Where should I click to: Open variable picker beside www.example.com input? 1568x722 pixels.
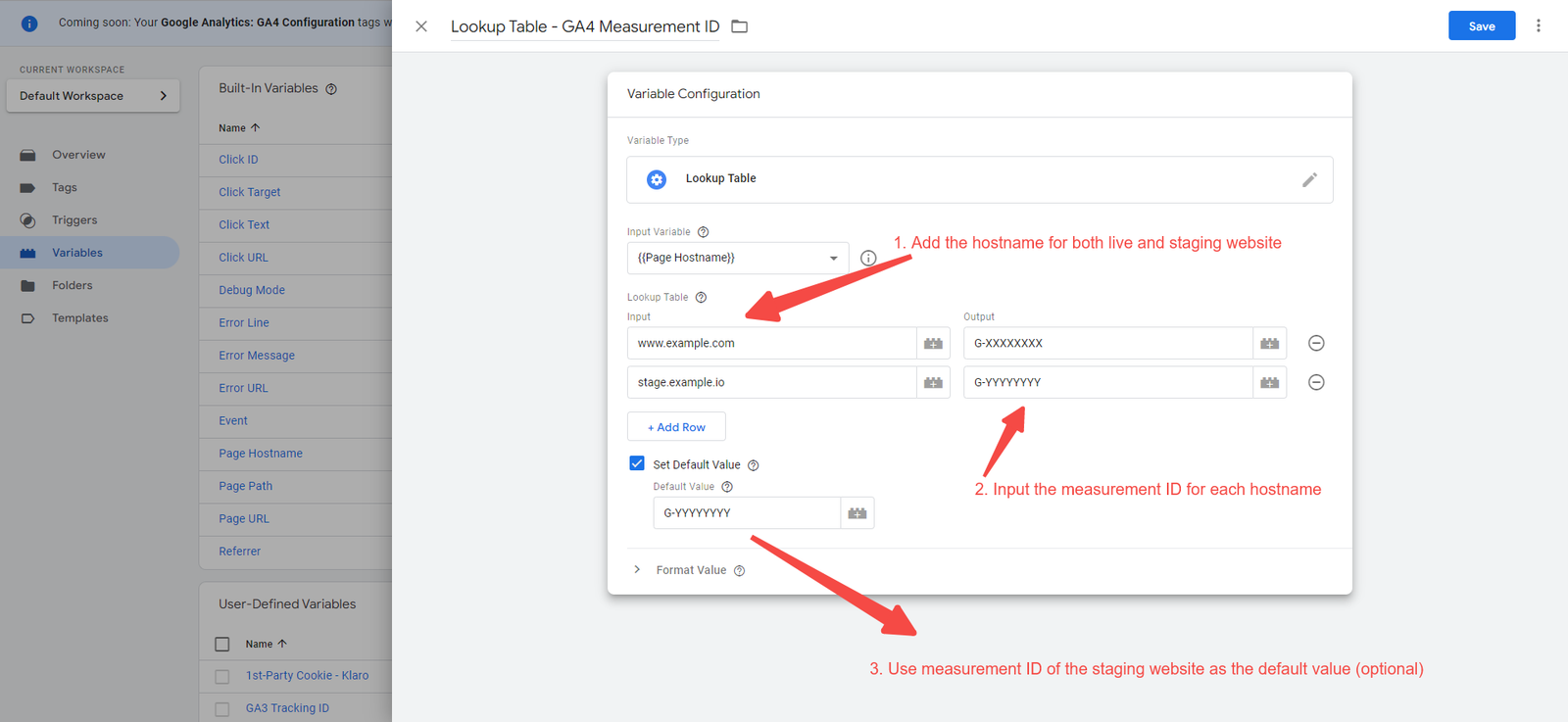933,343
